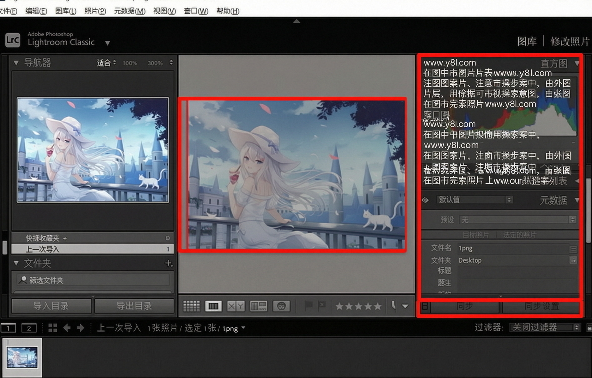592x378 pixels.
Task: Open navigator zoom level stepper
Action: pyautogui.click(x=171, y=62)
